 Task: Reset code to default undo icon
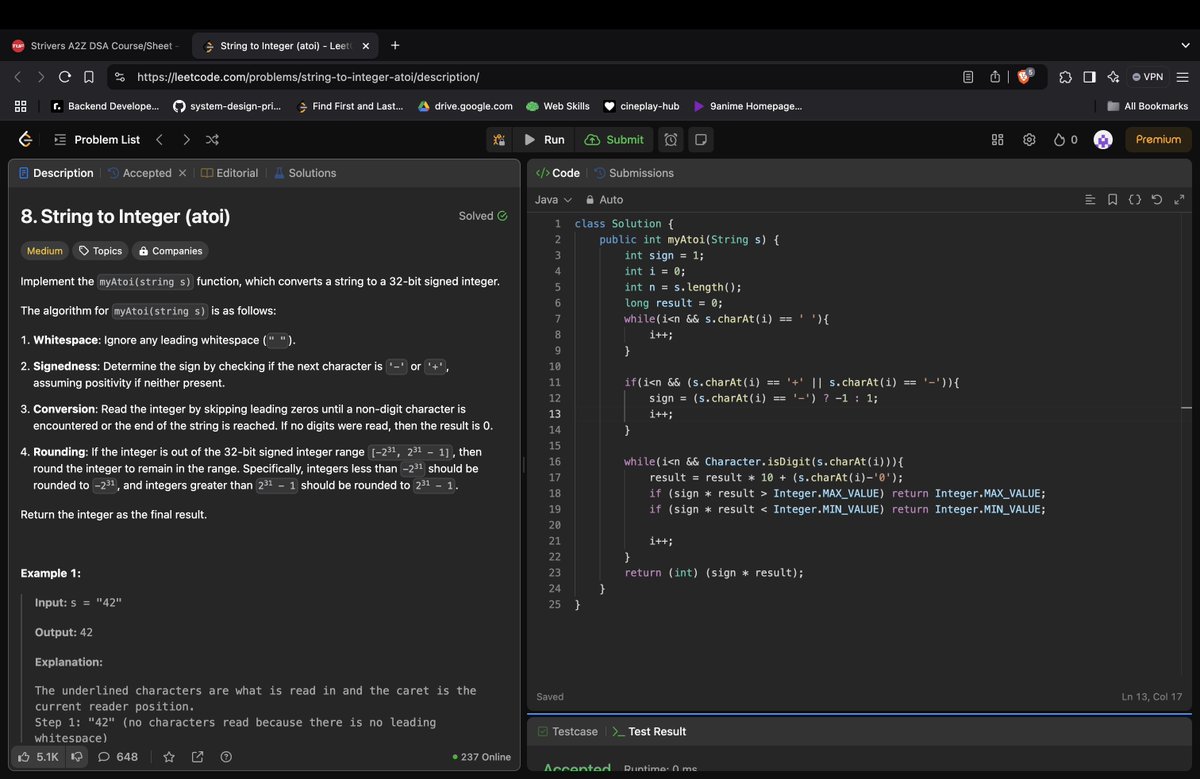[1156, 200]
